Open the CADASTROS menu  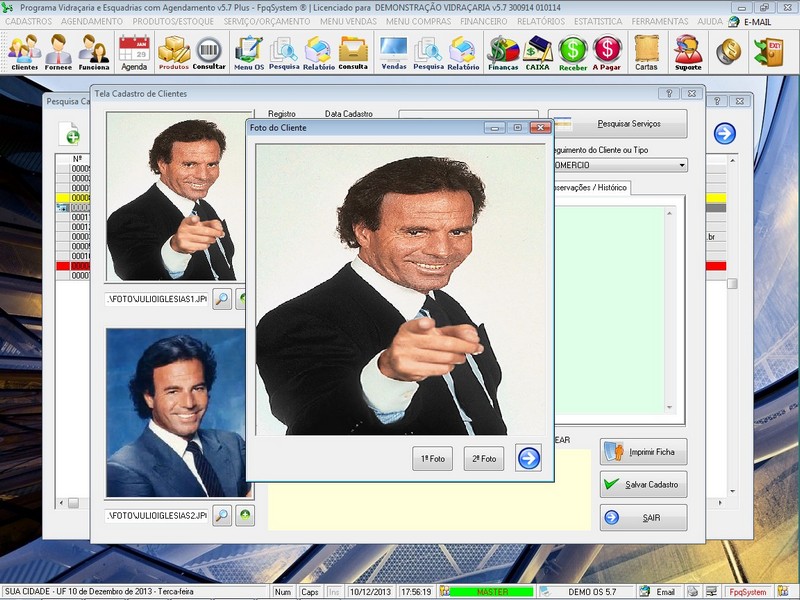(29, 21)
